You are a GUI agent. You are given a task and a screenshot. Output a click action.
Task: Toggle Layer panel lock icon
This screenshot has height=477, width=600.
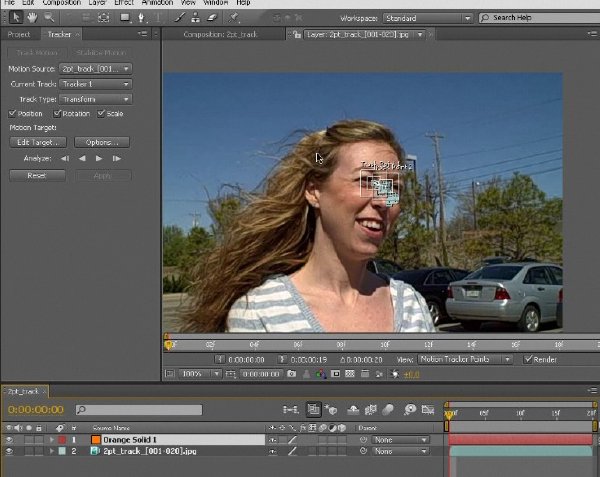[x=297, y=35]
